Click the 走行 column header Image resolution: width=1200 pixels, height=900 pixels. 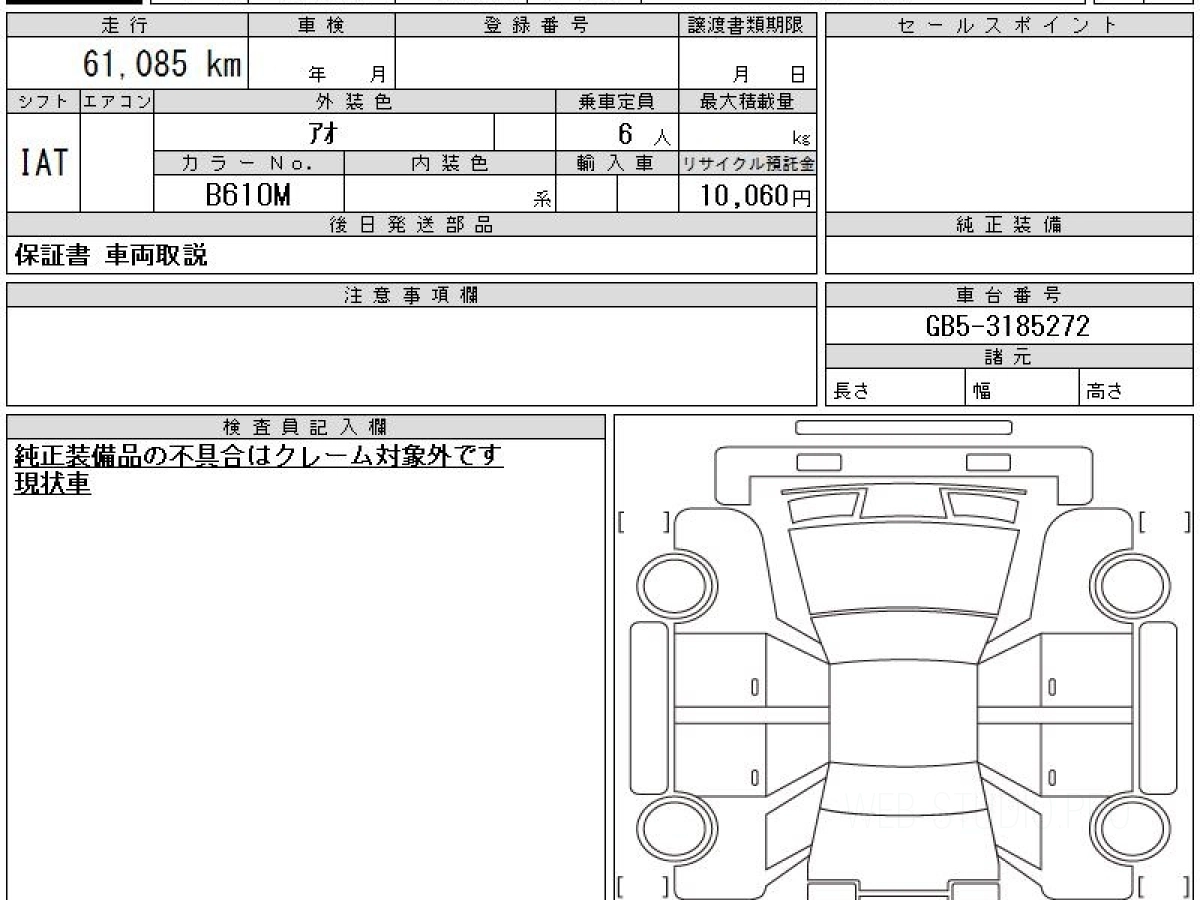coord(126,26)
